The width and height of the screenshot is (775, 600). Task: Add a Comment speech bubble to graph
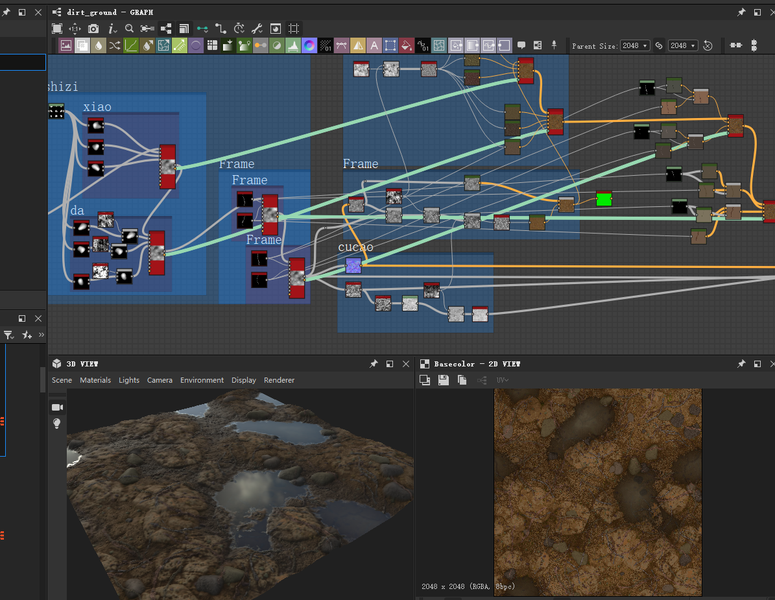pyautogui.click(x=521, y=45)
